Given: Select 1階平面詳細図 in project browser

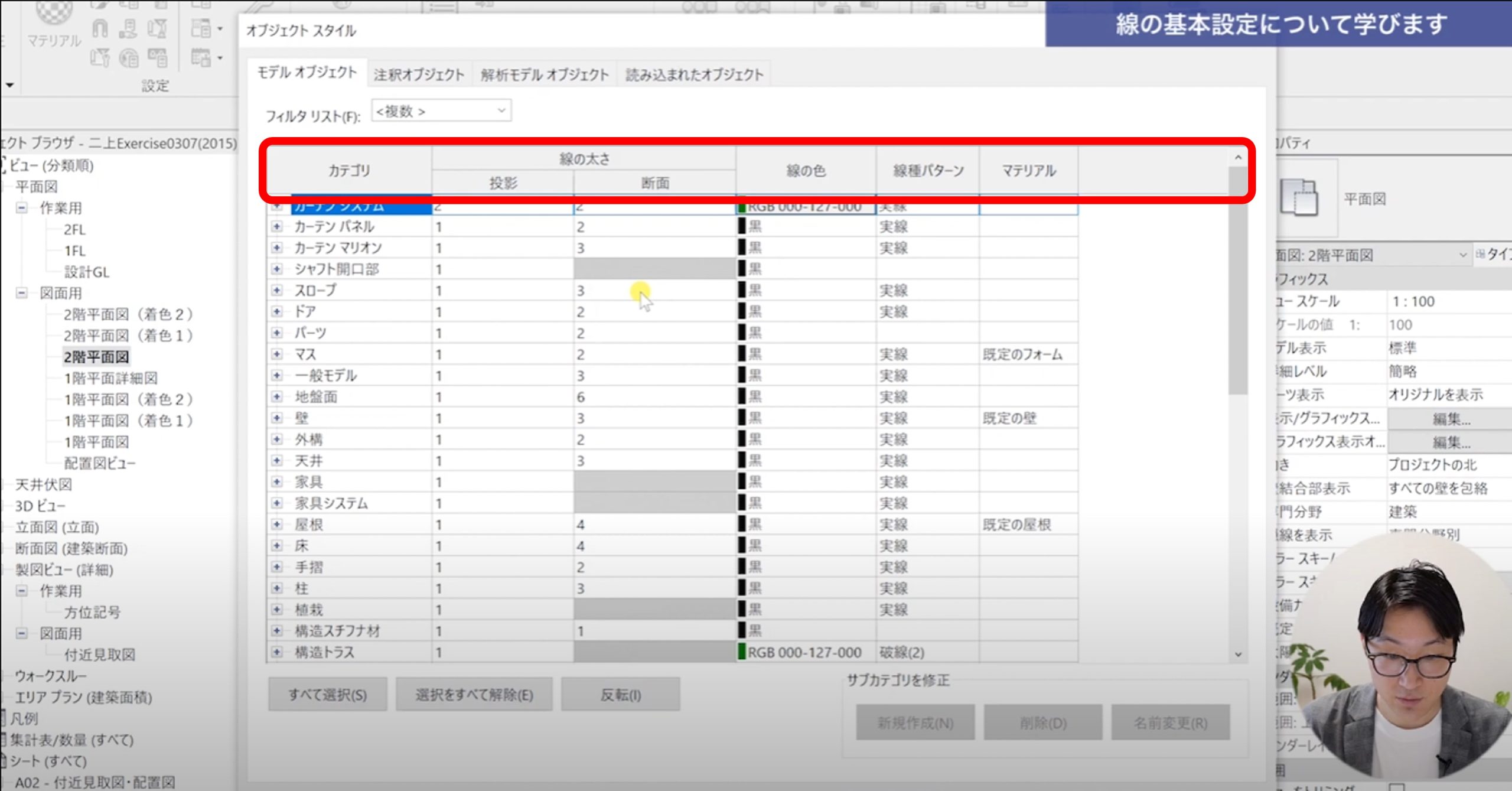Looking at the screenshot, I should point(110,378).
